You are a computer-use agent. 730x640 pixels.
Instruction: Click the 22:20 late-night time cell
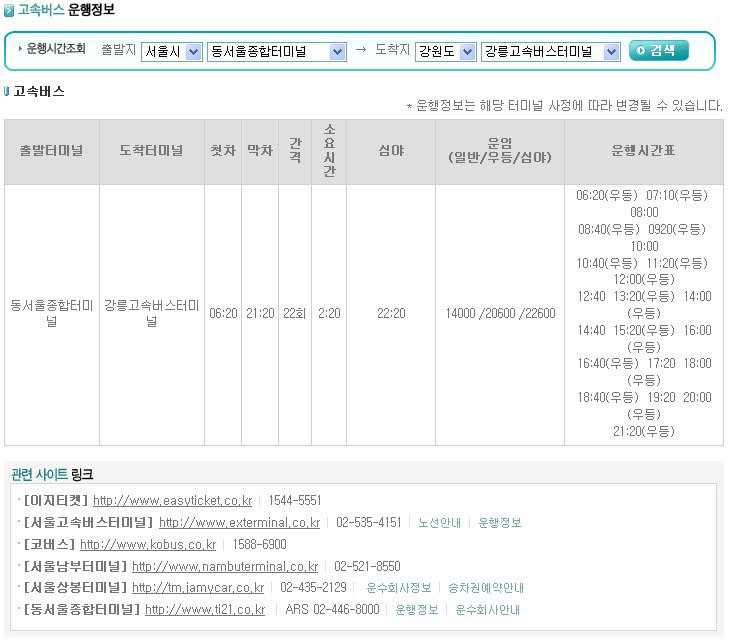[391, 313]
